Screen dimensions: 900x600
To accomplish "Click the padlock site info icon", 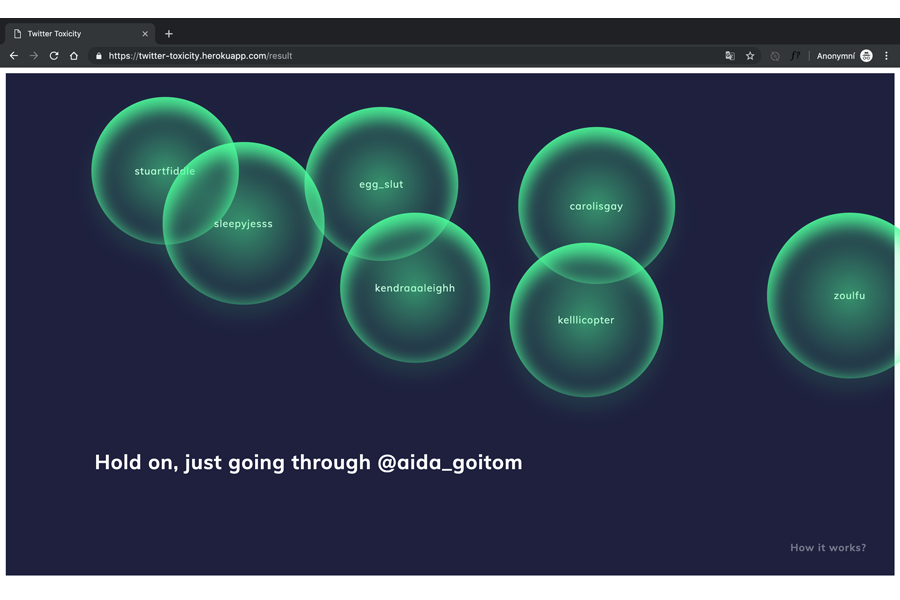I will 98,56.
